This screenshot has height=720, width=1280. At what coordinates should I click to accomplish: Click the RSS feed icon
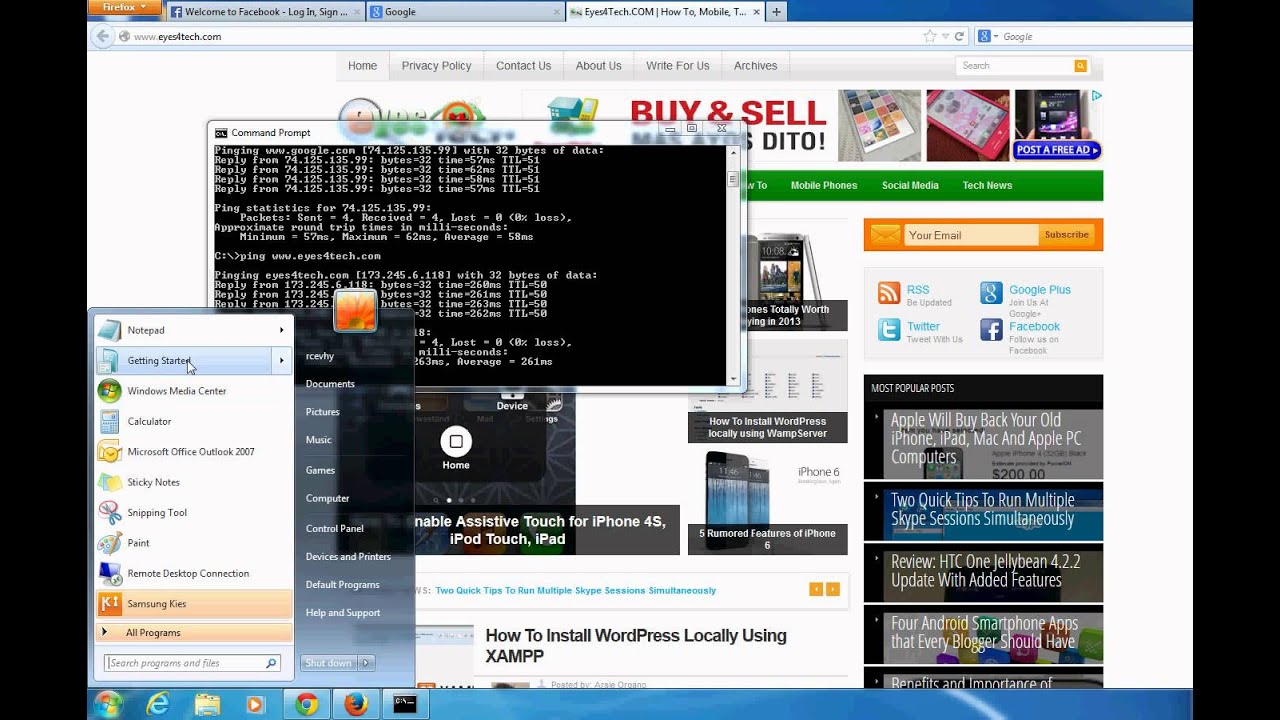(889, 293)
